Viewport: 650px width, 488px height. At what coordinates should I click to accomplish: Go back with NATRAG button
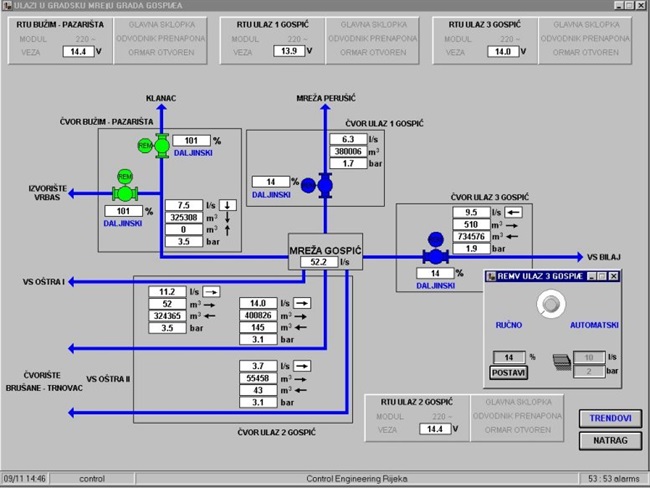pyautogui.click(x=610, y=440)
